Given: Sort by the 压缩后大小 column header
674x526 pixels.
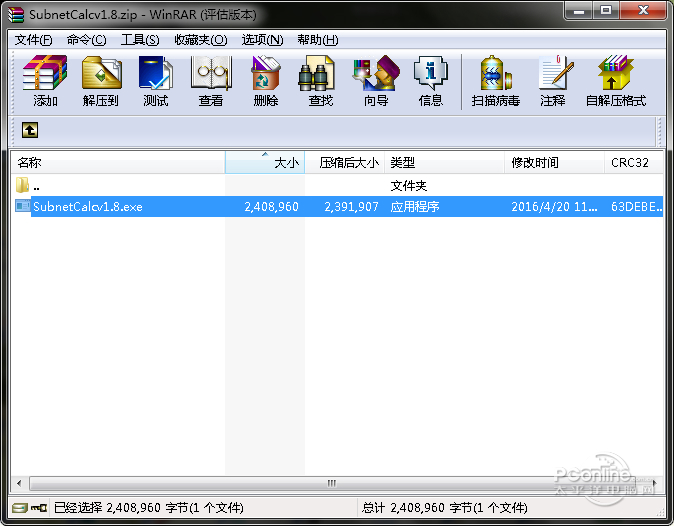Looking at the screenshot, I should coord(344,162).
